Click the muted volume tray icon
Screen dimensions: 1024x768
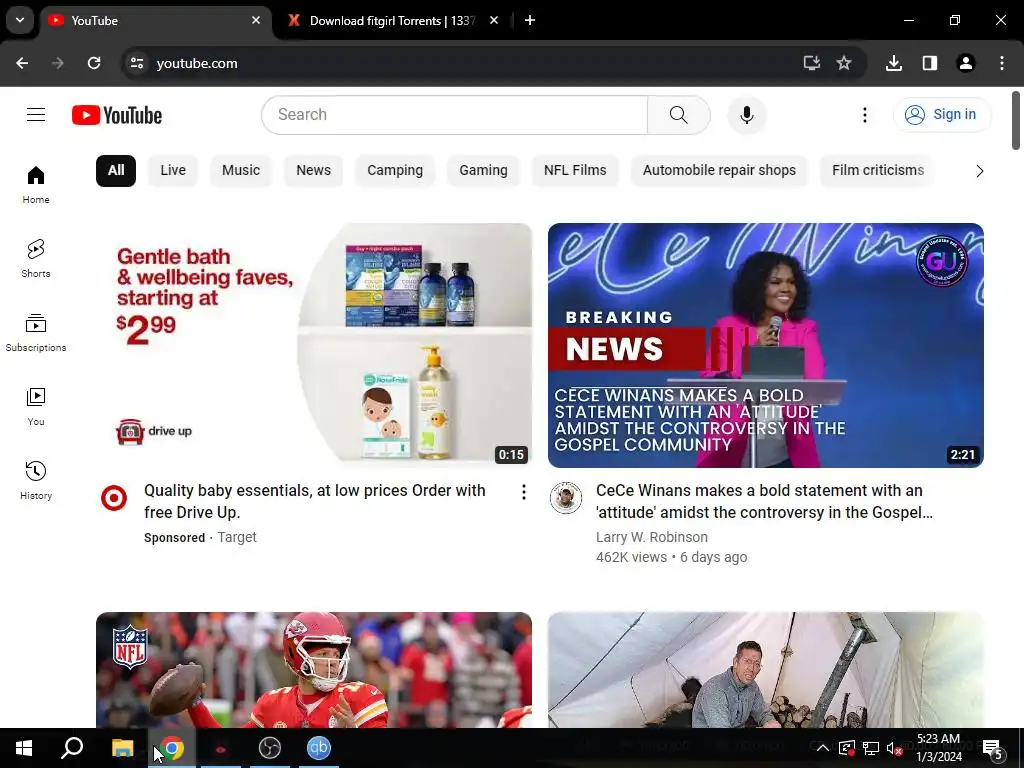coord(894,748)
